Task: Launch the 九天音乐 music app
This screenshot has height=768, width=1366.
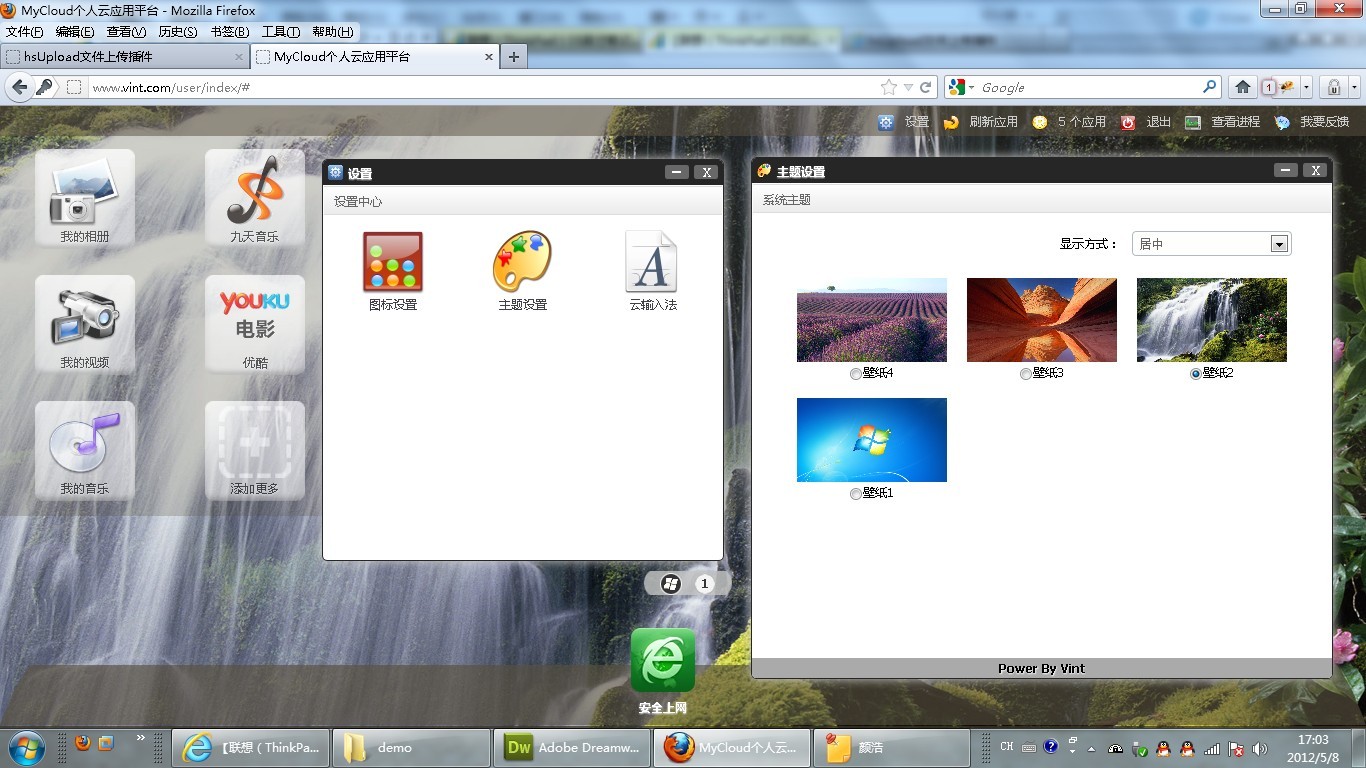Action: tap(255, 197)
